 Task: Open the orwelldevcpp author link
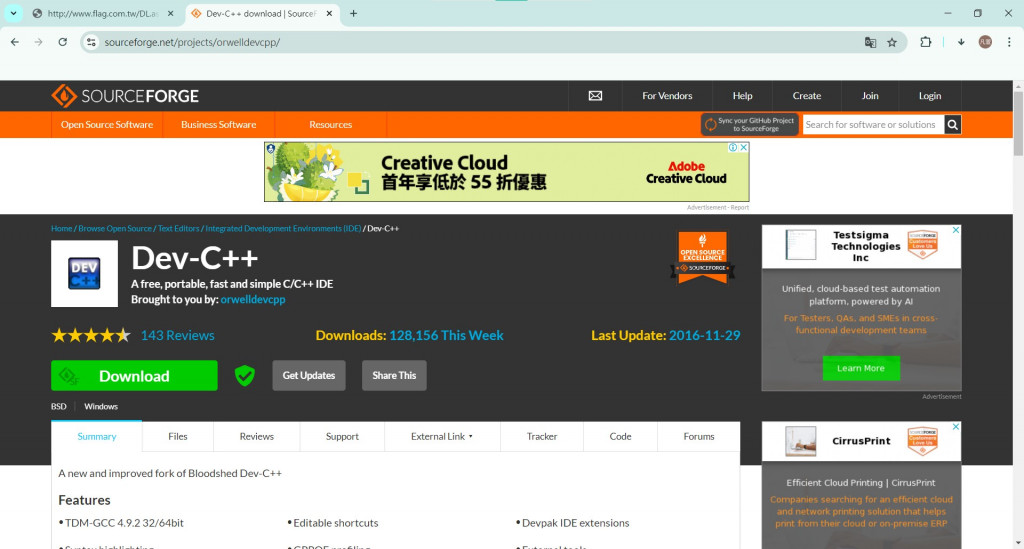click(253, 300)
